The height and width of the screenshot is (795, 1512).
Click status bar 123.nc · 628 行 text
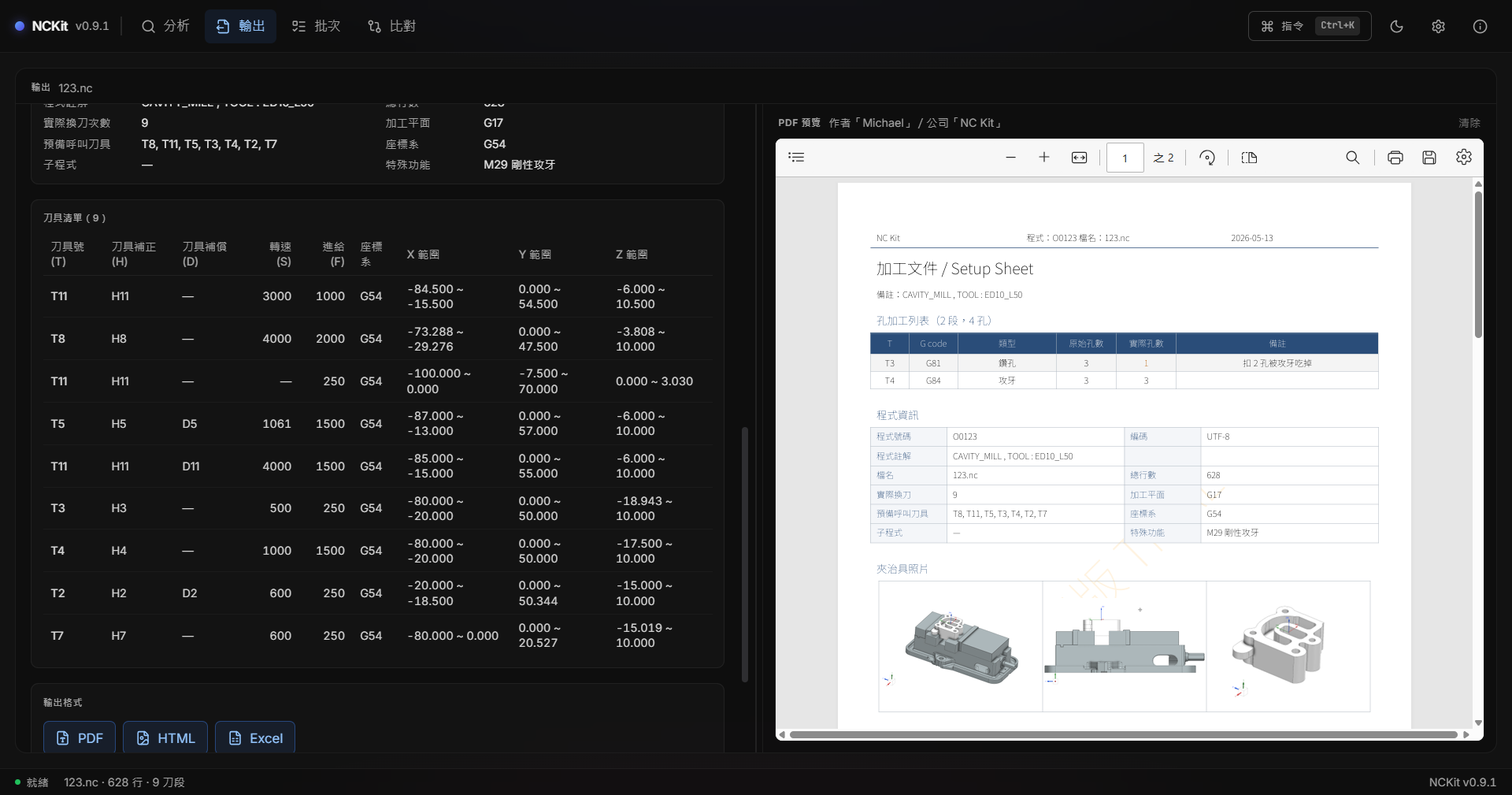(x=124, y=782)
